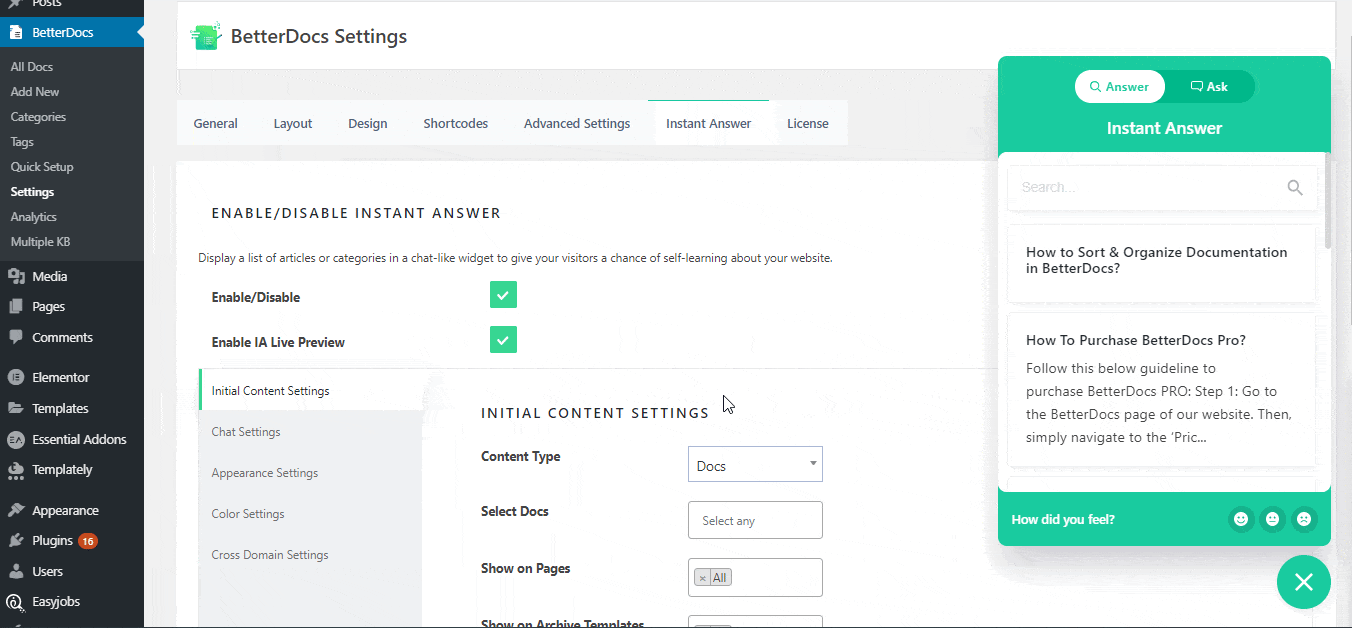Click the search magnifier icon in widget
1352x628 pixels.
pos(1295,188)
